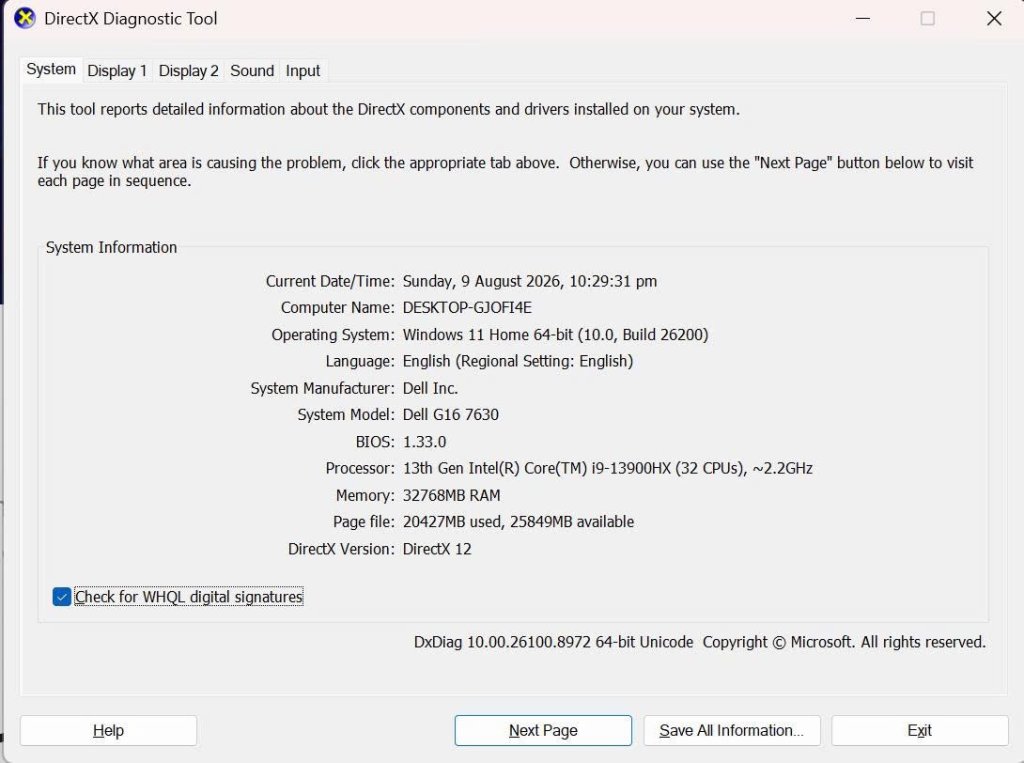Click the manufacturer value Dell Inc.
Image resolution: width=1024 pixels, height=763 pixels.
tap(430, 388)
